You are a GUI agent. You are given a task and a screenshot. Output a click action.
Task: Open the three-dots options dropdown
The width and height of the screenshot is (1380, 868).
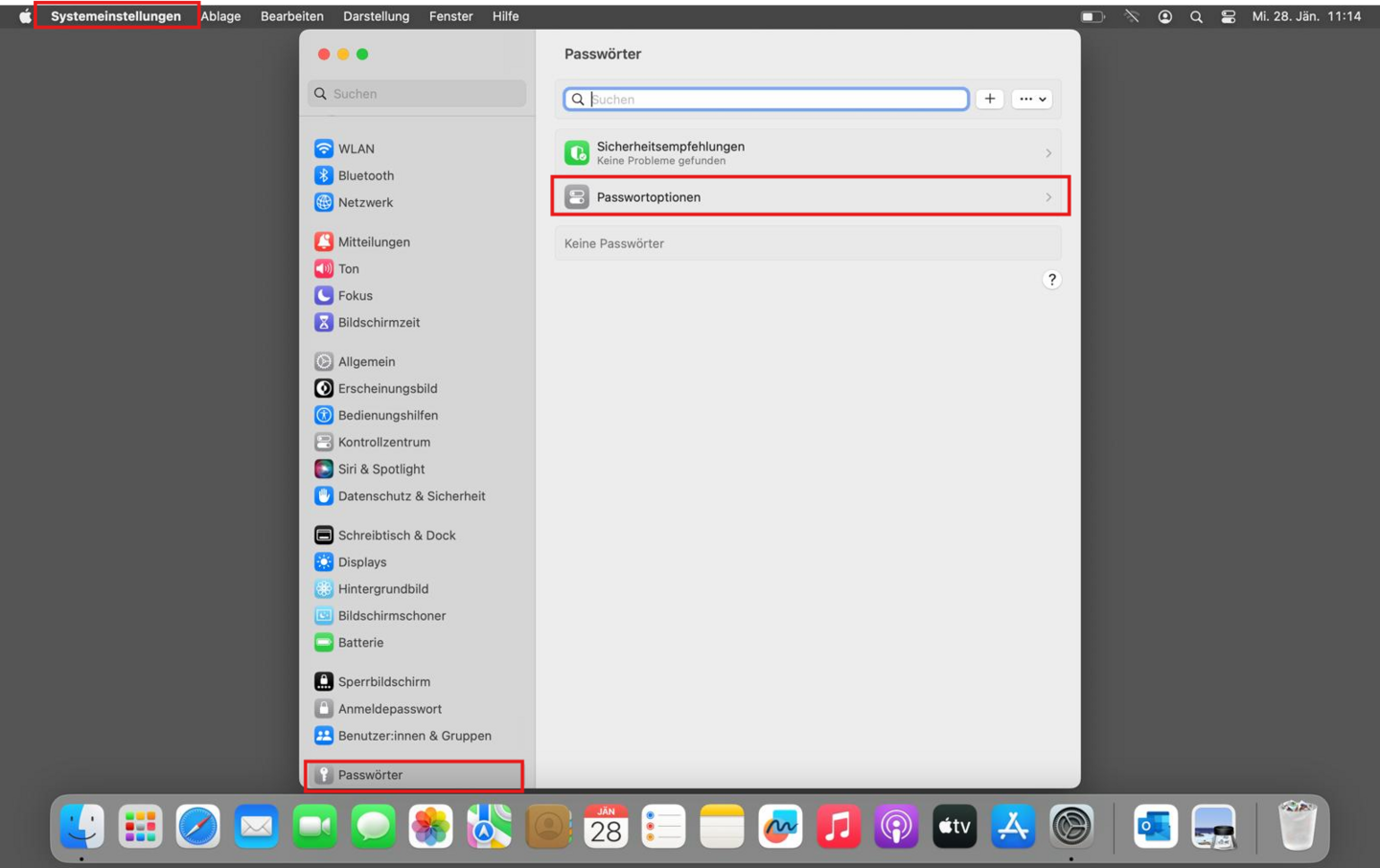coord(1032,99)
